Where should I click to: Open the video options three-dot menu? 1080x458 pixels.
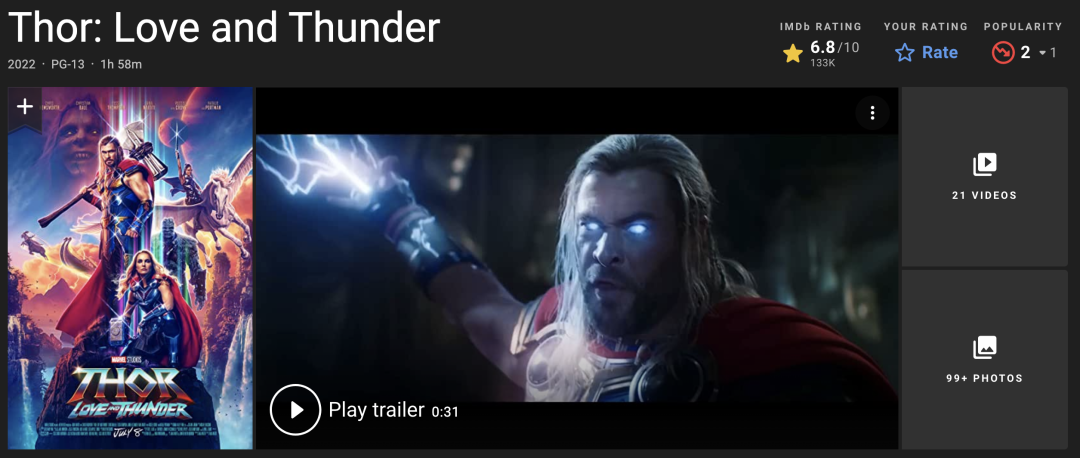873,113
